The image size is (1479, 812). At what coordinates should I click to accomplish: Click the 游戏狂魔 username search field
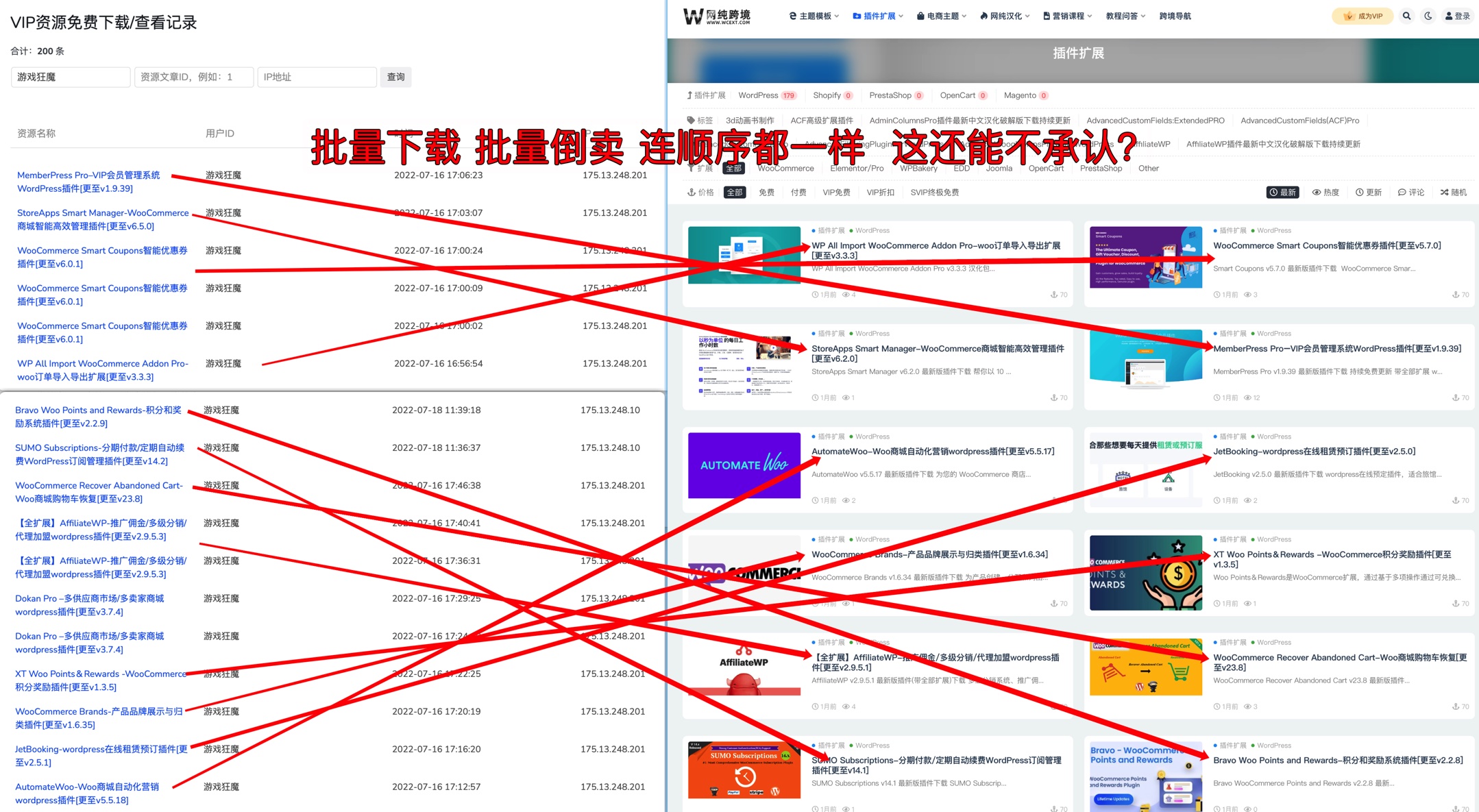click(71, 77)
